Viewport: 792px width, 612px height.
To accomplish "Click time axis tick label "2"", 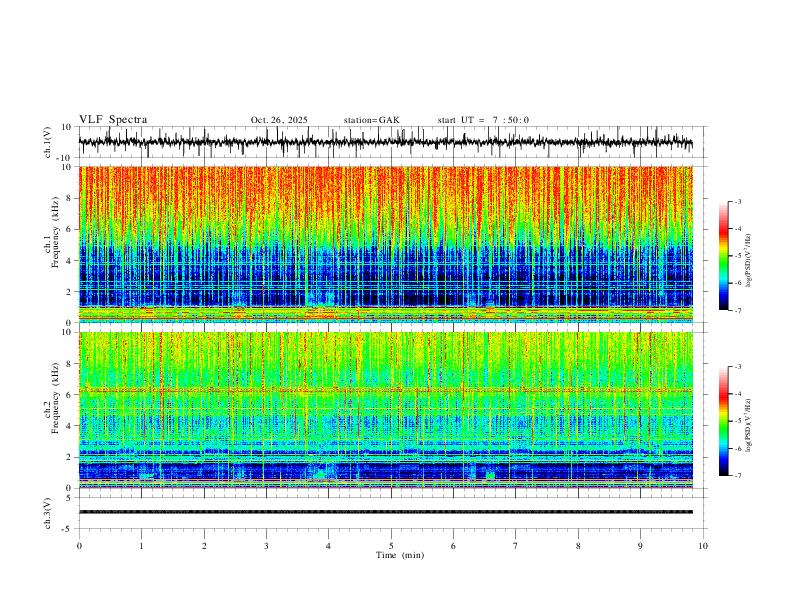I will pos(204,546).
